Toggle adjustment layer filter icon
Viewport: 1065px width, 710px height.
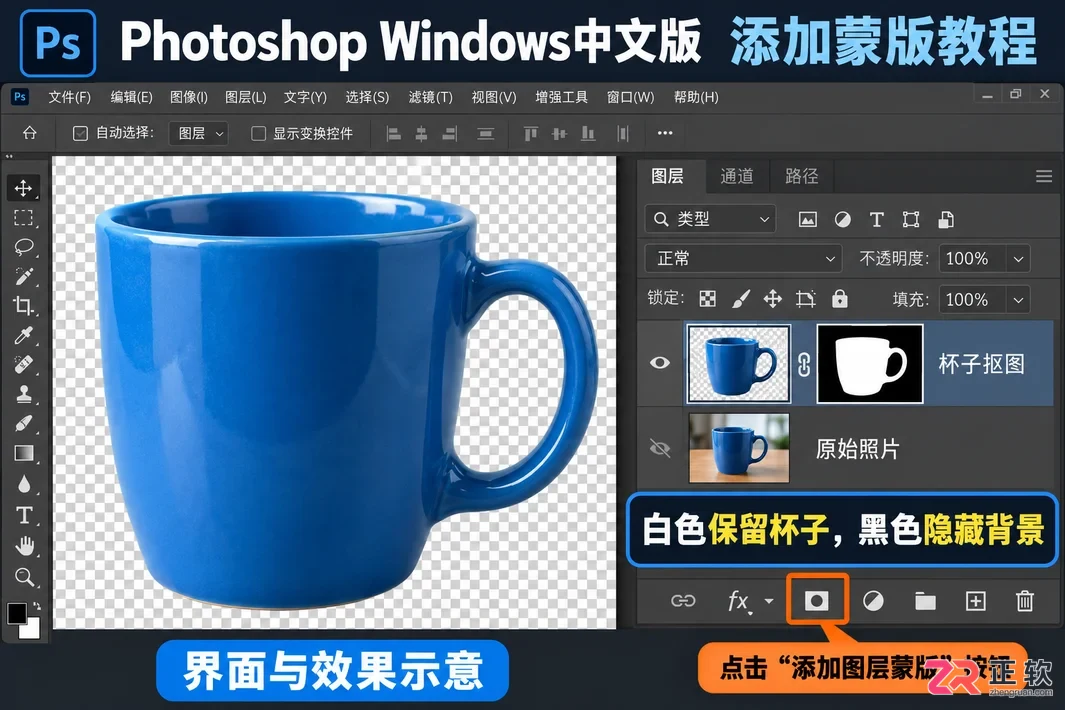842,219
